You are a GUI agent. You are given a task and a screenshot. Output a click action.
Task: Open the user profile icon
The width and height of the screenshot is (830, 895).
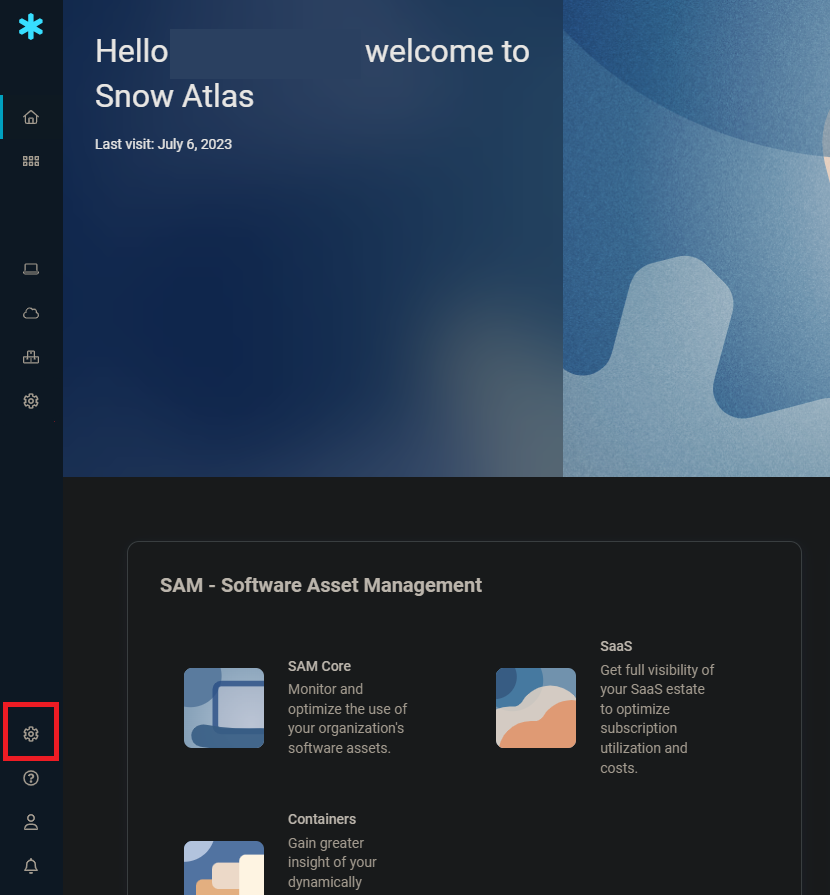pos(31,822)
